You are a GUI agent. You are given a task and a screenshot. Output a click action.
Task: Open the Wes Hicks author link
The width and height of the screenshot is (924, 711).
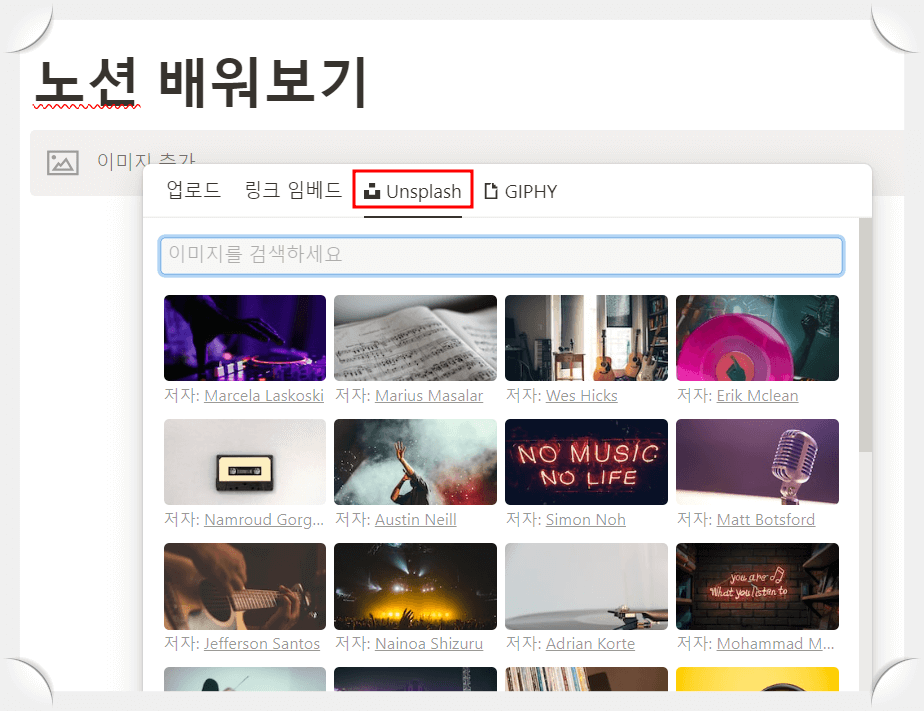pos(582,395)
